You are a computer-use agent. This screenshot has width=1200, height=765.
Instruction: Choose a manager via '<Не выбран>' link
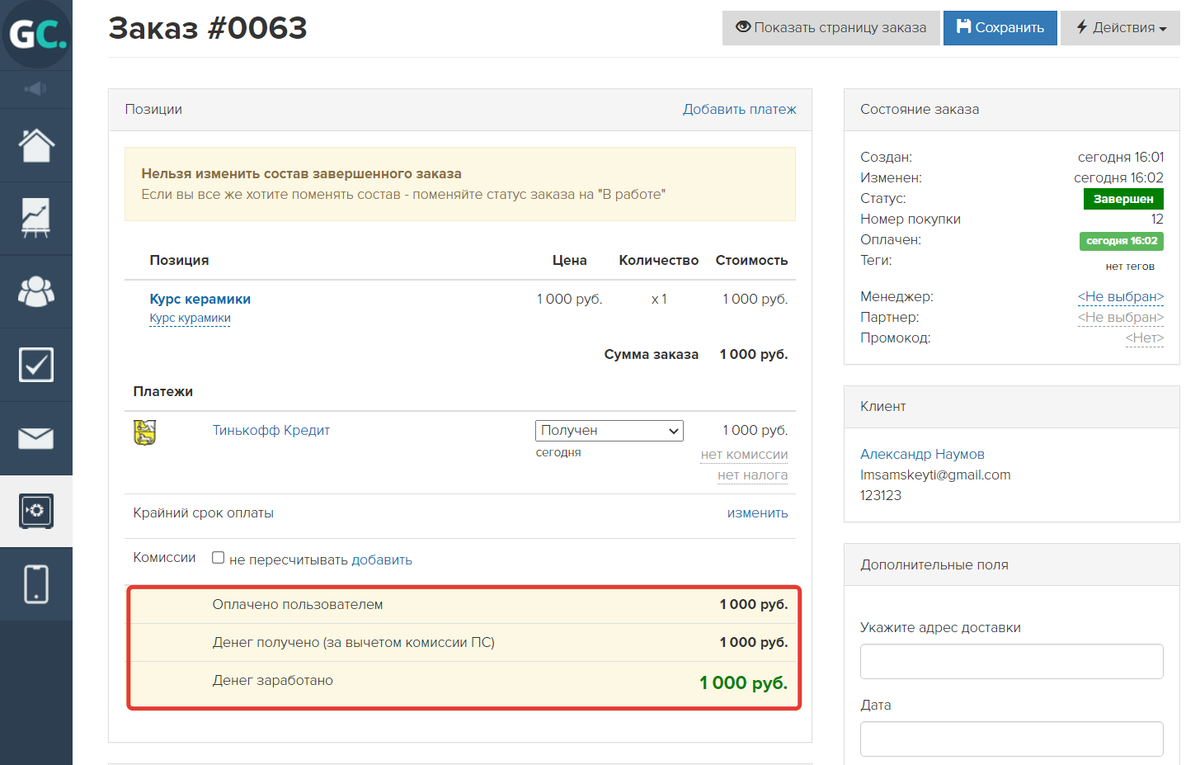click(x=1120, y=297)
